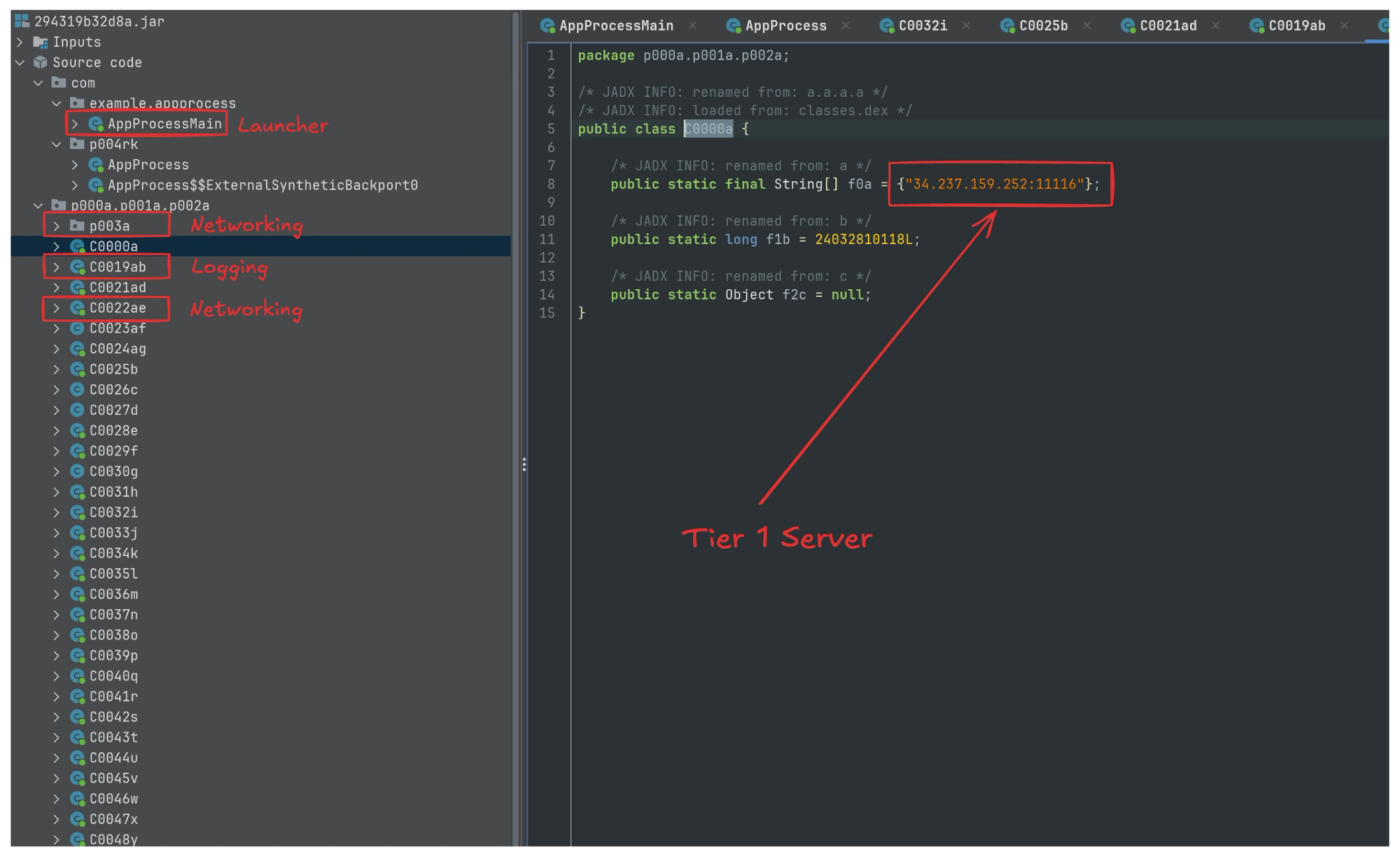Screen dimensions: 1400x857
Task: Click the AppProcessMain class icon in tree
Action: (96, 124)
